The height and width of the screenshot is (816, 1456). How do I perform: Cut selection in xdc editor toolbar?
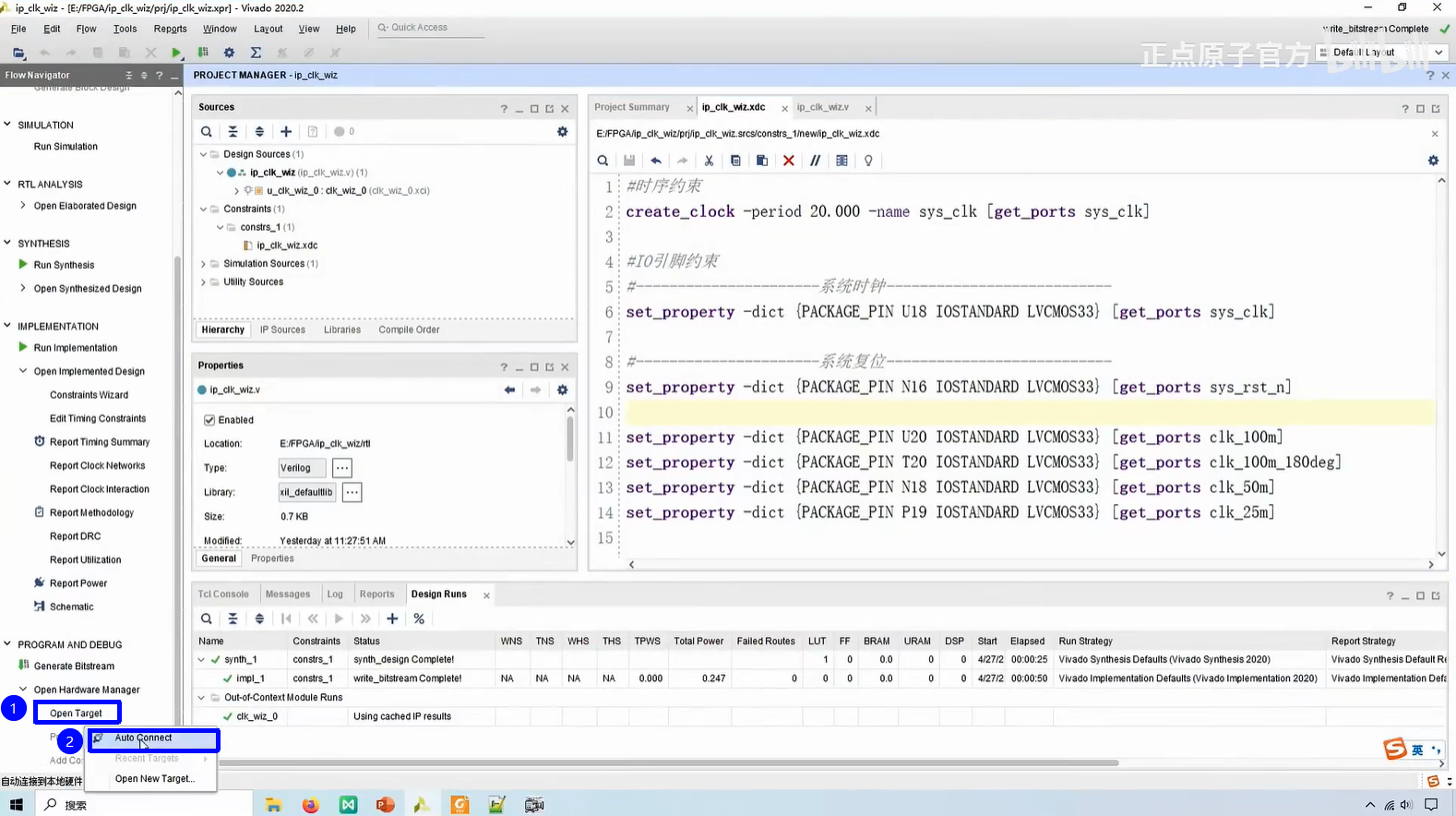coord(709,161)
